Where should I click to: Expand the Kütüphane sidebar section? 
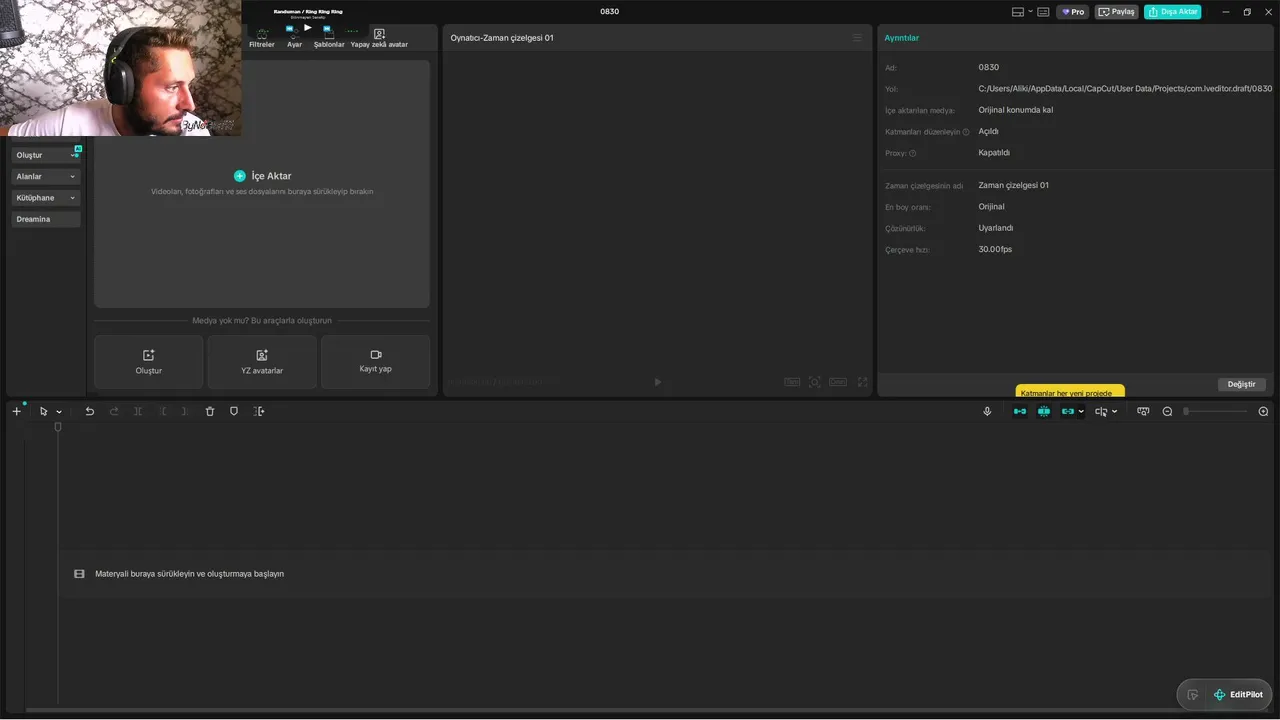[46, 198]
